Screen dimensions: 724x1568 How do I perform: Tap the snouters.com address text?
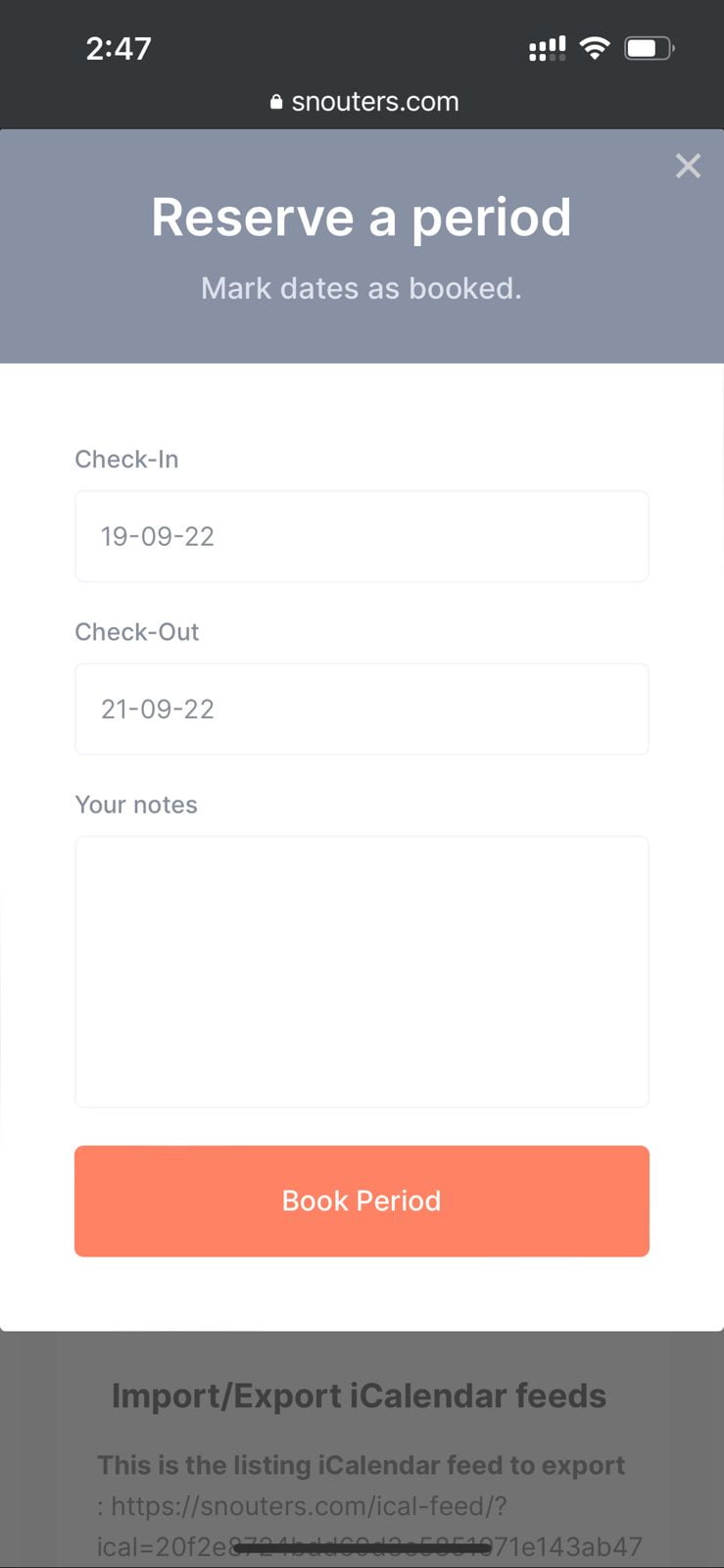(375, 102)
